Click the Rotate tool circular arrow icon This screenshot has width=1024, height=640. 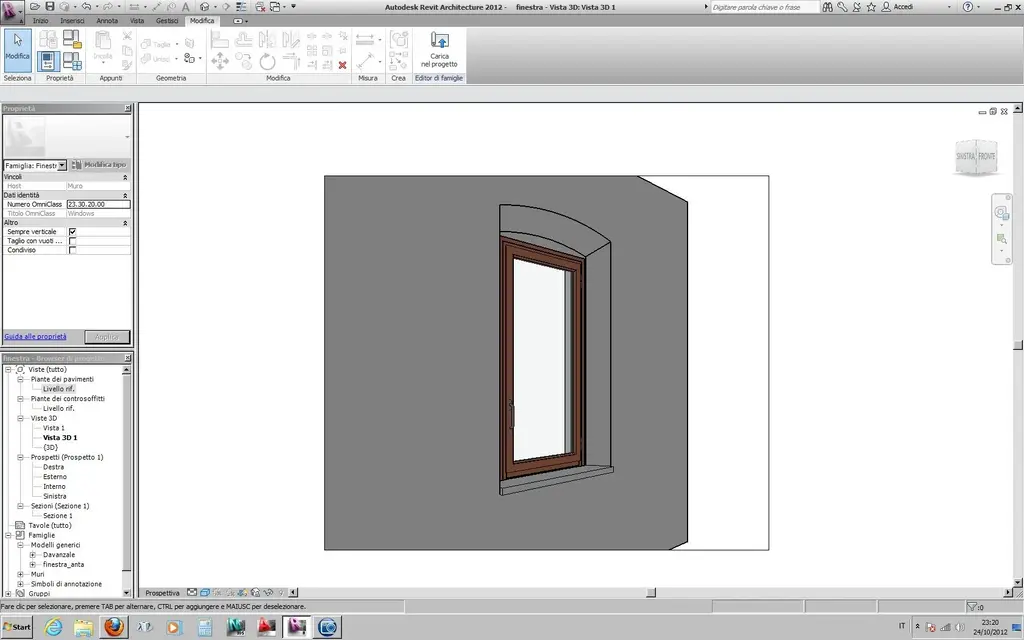267,61
